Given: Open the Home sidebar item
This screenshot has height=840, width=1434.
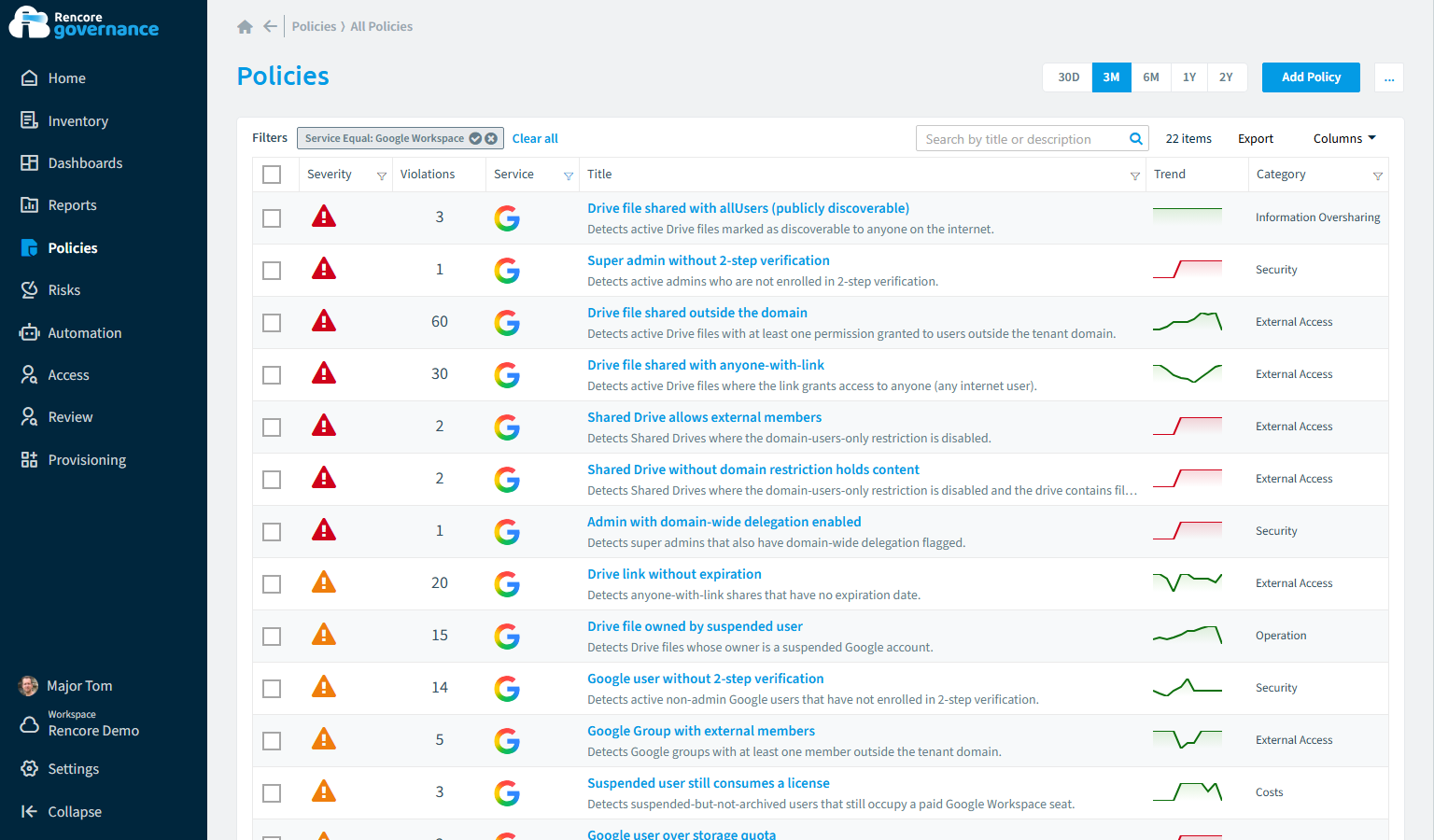Looking at the screenshot, I should pyautogui.click(x=66, y=78).
